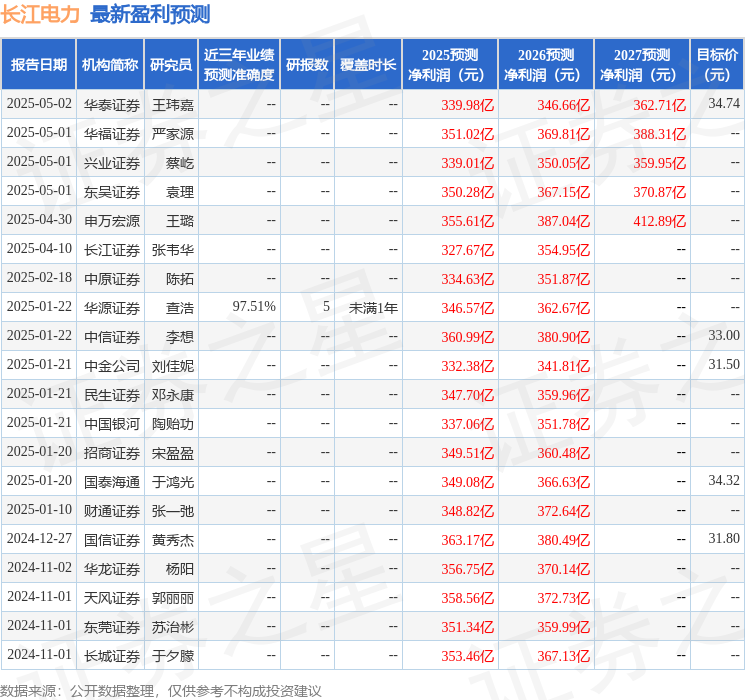Image resolution: width=745 pixels, height=700 pixels.
Task: Click date cell 2025-01-10
Action: (39, 509)
